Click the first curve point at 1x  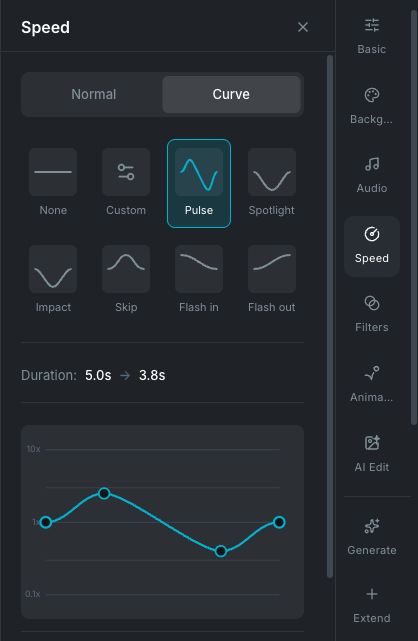[x=46, y=522]
